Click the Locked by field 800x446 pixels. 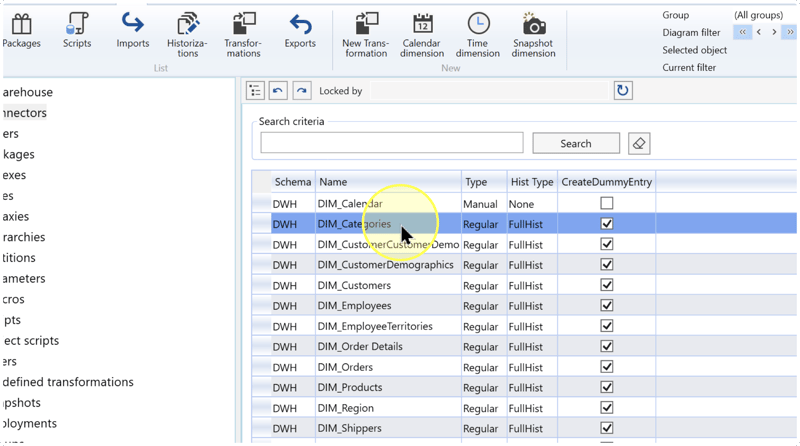coord(489,91)
